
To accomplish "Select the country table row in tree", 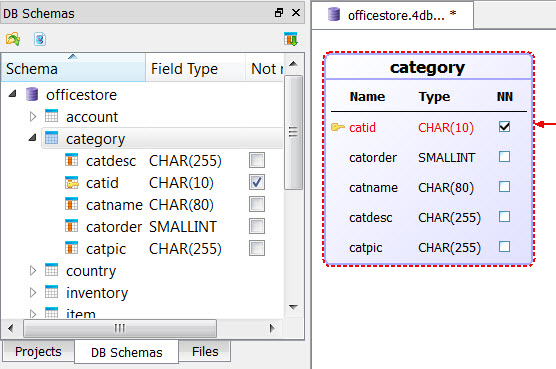I will point(91,270).
